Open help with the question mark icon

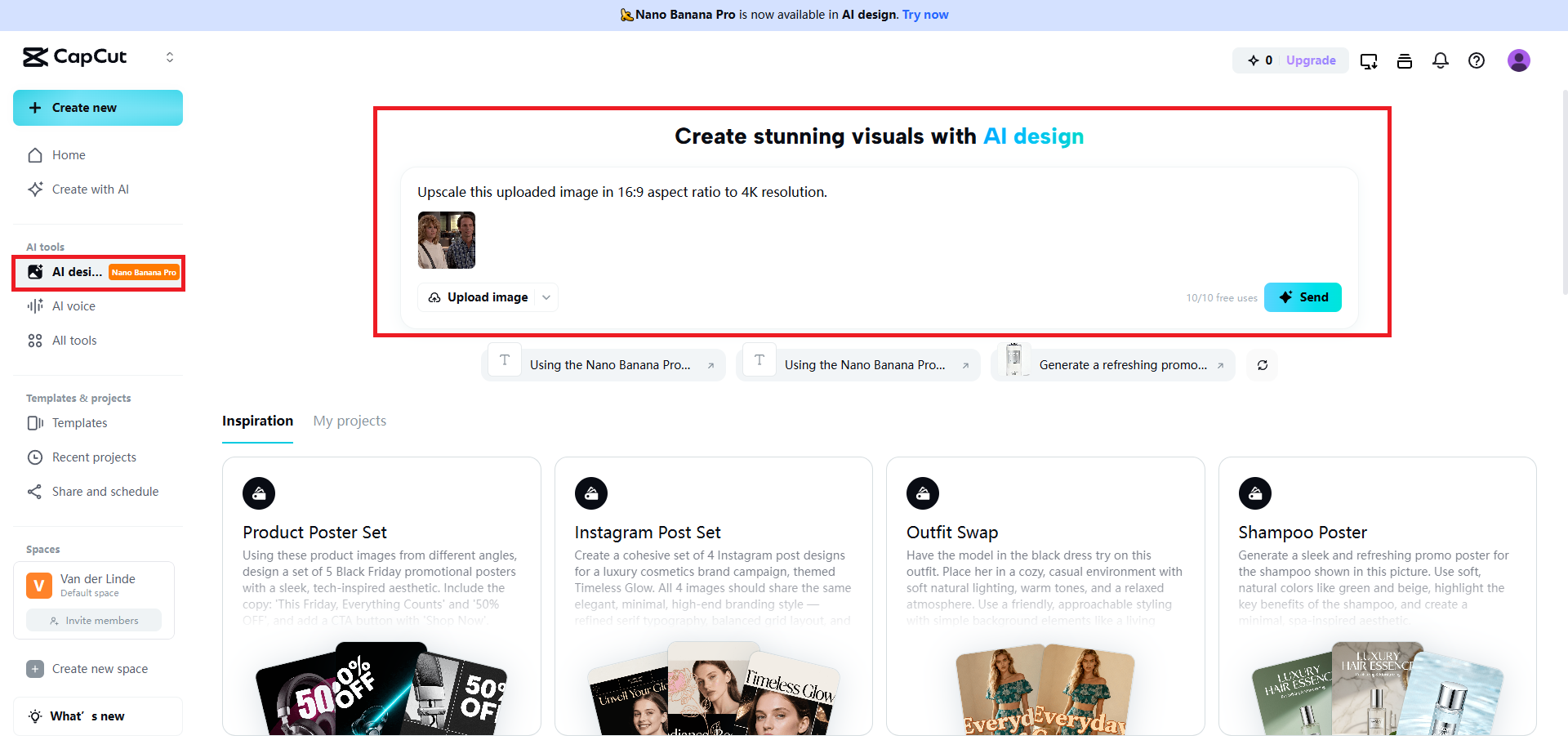pyautogui.click(x=1477, y=60)
